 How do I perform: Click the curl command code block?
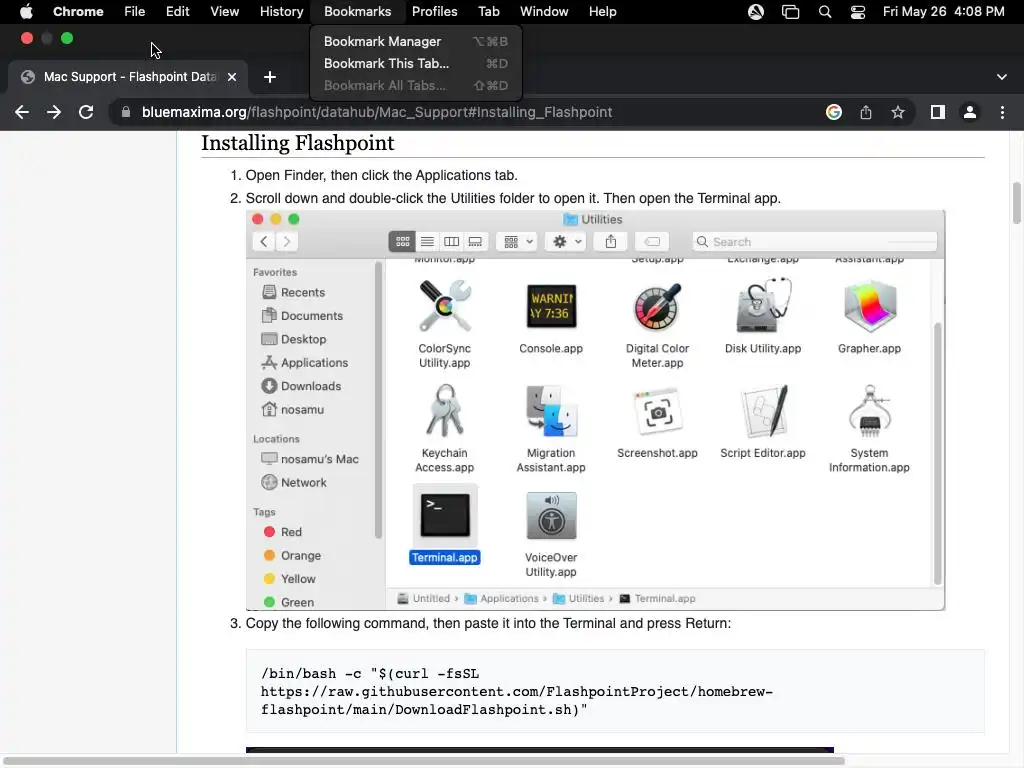click(x=615, y=692)
